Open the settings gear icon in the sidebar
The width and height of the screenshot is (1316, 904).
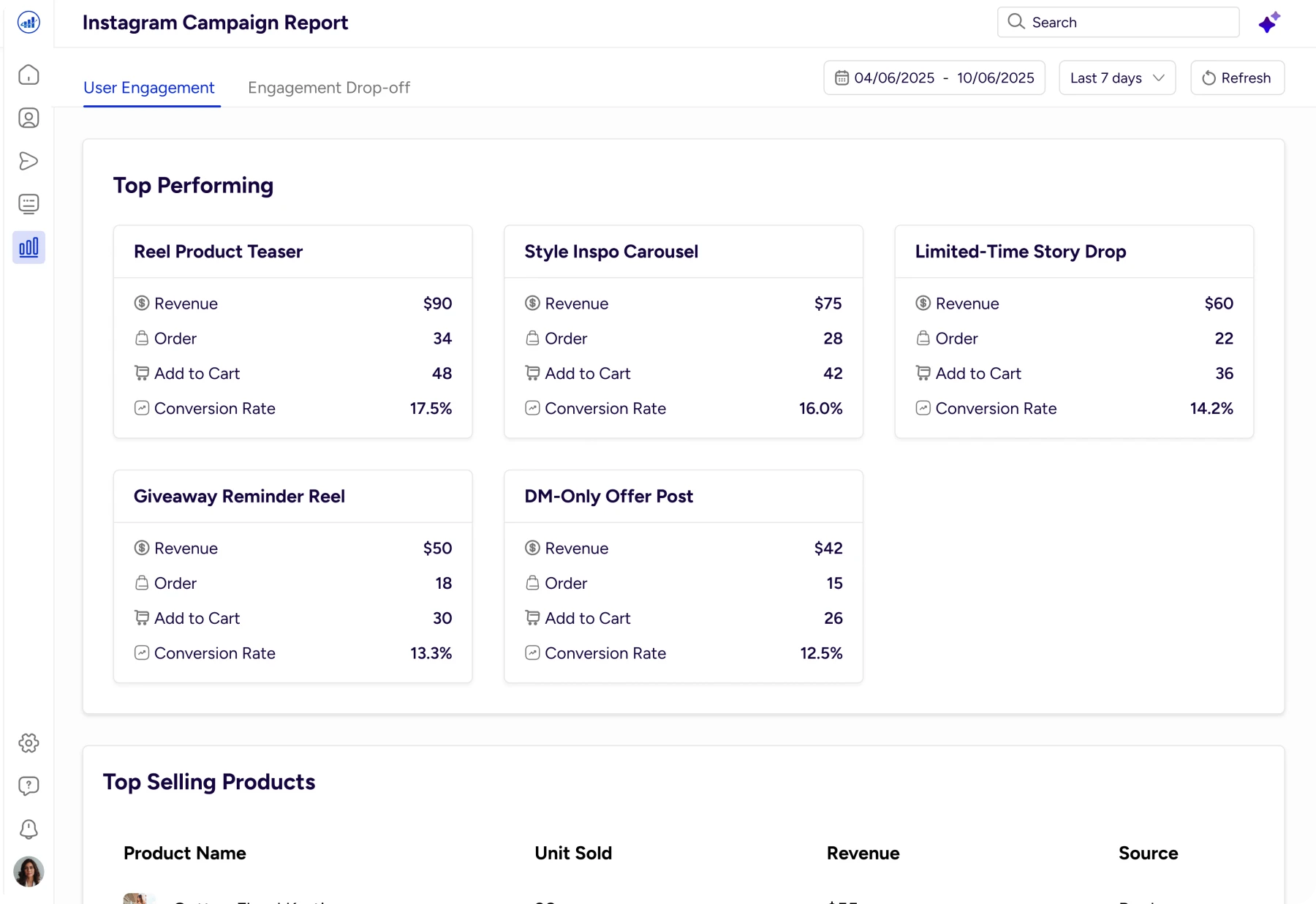[x=29, y=743]
